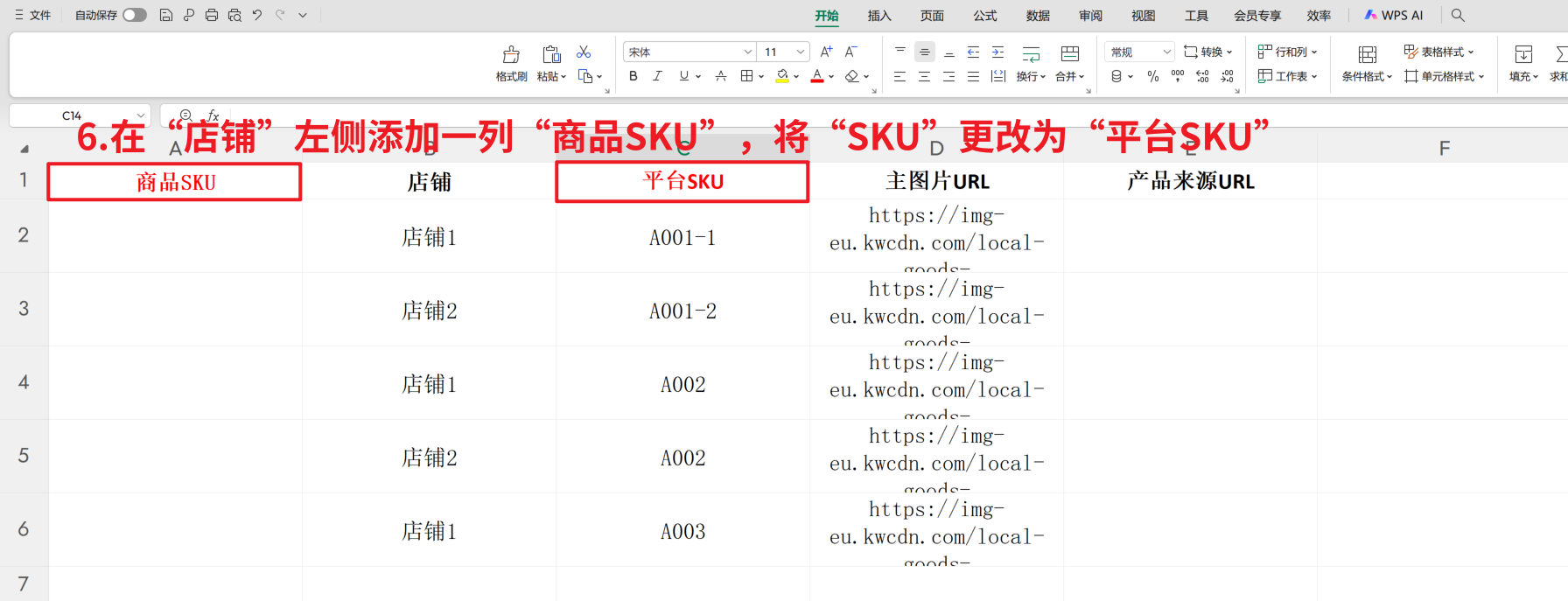This screenshot has width=1568, height=601.
Task: Click the percent style icon
Action: [1153, 77]
